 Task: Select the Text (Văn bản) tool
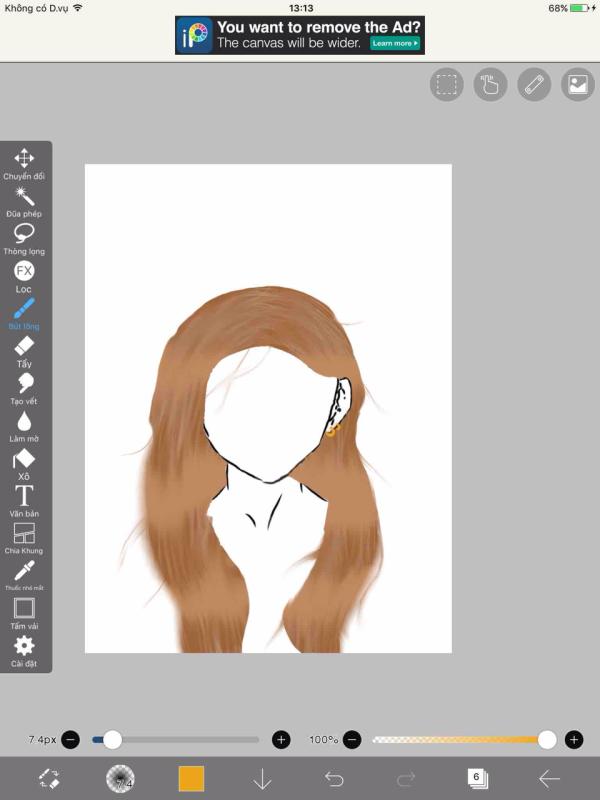click(x=24, y=497)
